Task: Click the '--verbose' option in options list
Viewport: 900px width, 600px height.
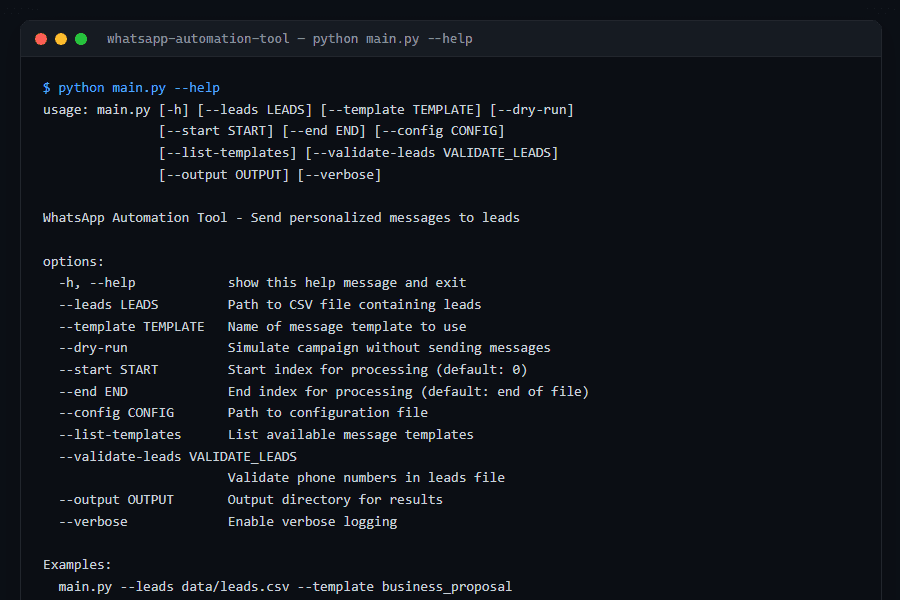Action: [x=93, y=522]
